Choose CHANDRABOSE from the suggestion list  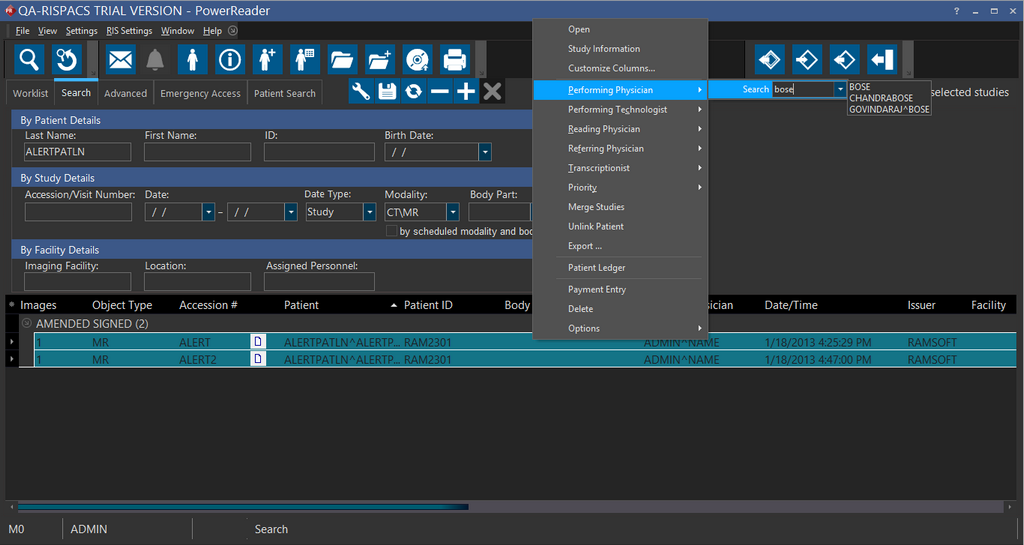click(x=880, y=98)
